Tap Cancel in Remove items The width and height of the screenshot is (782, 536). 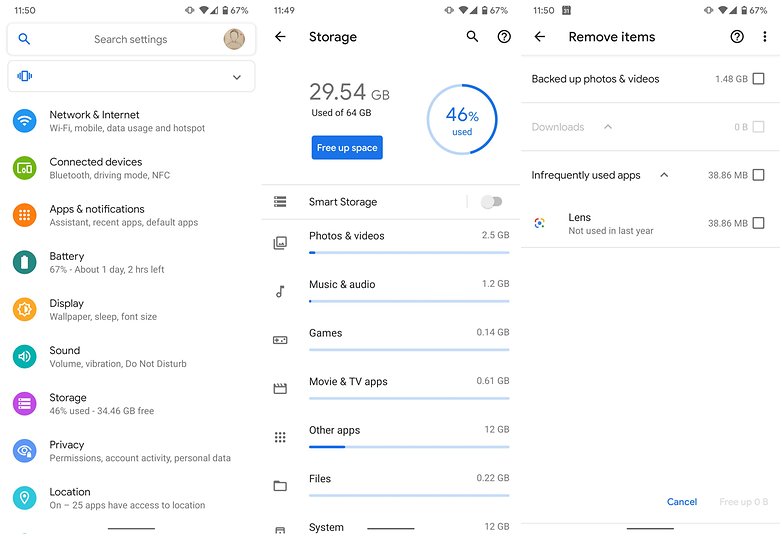pos(682,502)
